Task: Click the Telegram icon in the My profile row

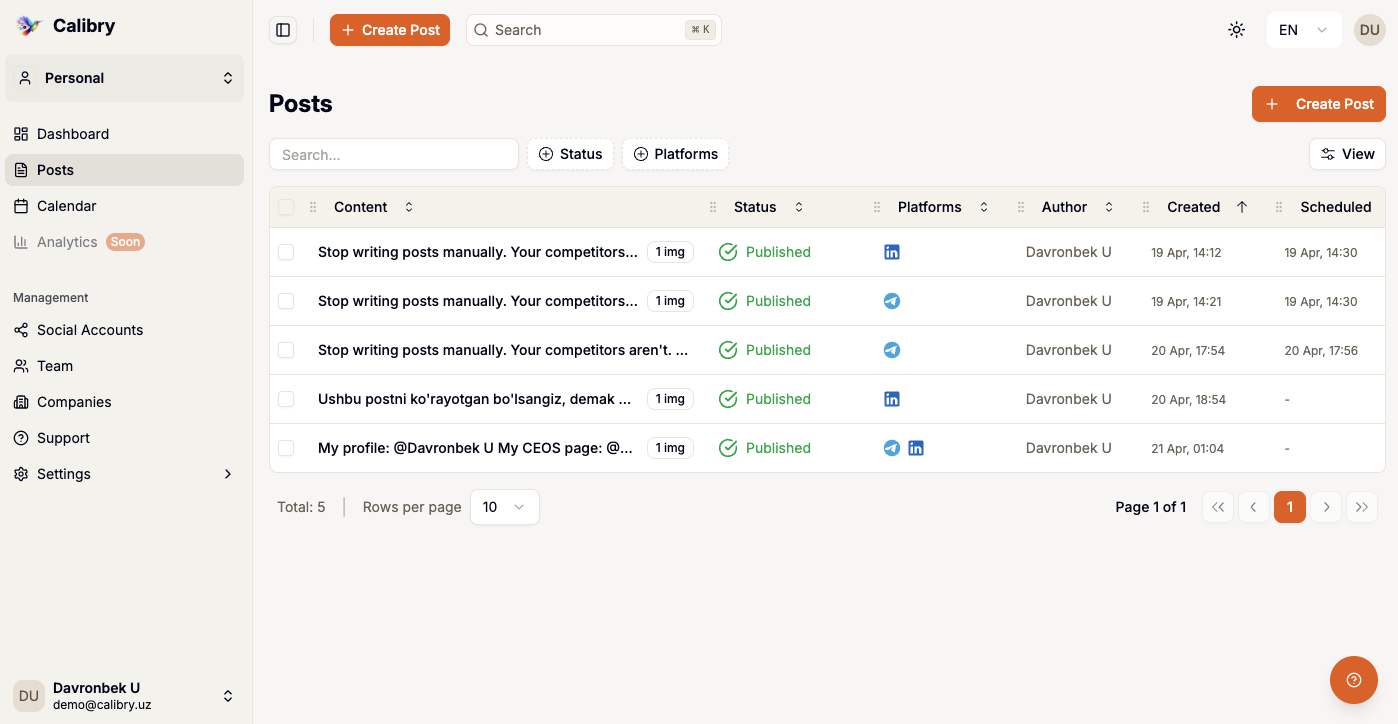Action: click(x=892, y=448)
